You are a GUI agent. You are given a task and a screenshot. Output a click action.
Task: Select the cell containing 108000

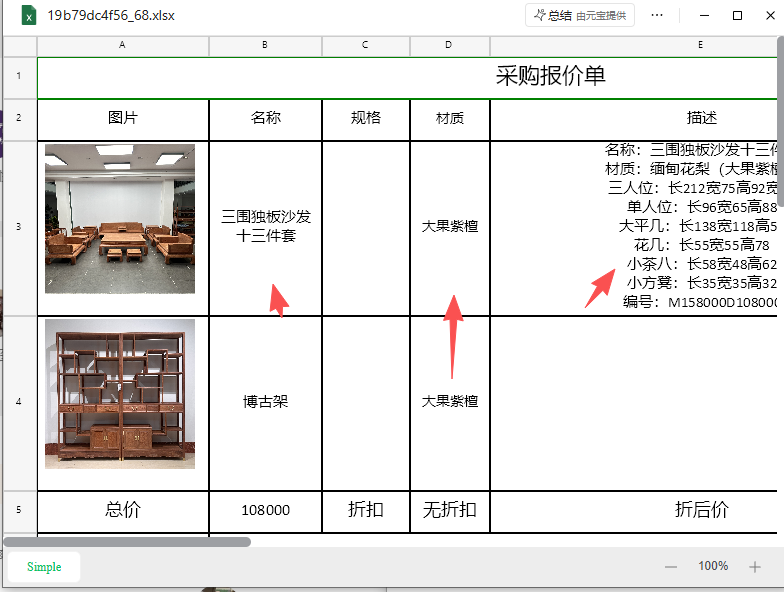(265, 511)
